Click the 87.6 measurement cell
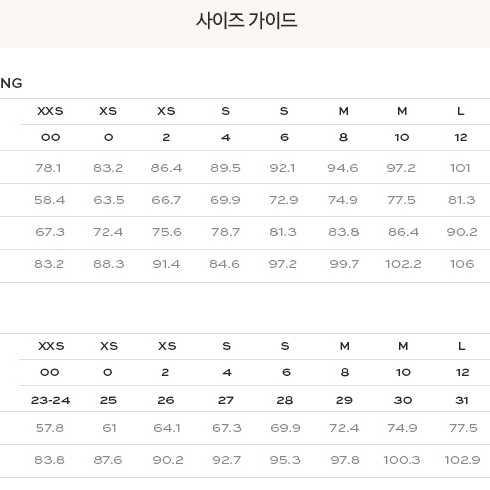This screenshot has width=490, height=490. pyautogui.click(x=108, y=460)
